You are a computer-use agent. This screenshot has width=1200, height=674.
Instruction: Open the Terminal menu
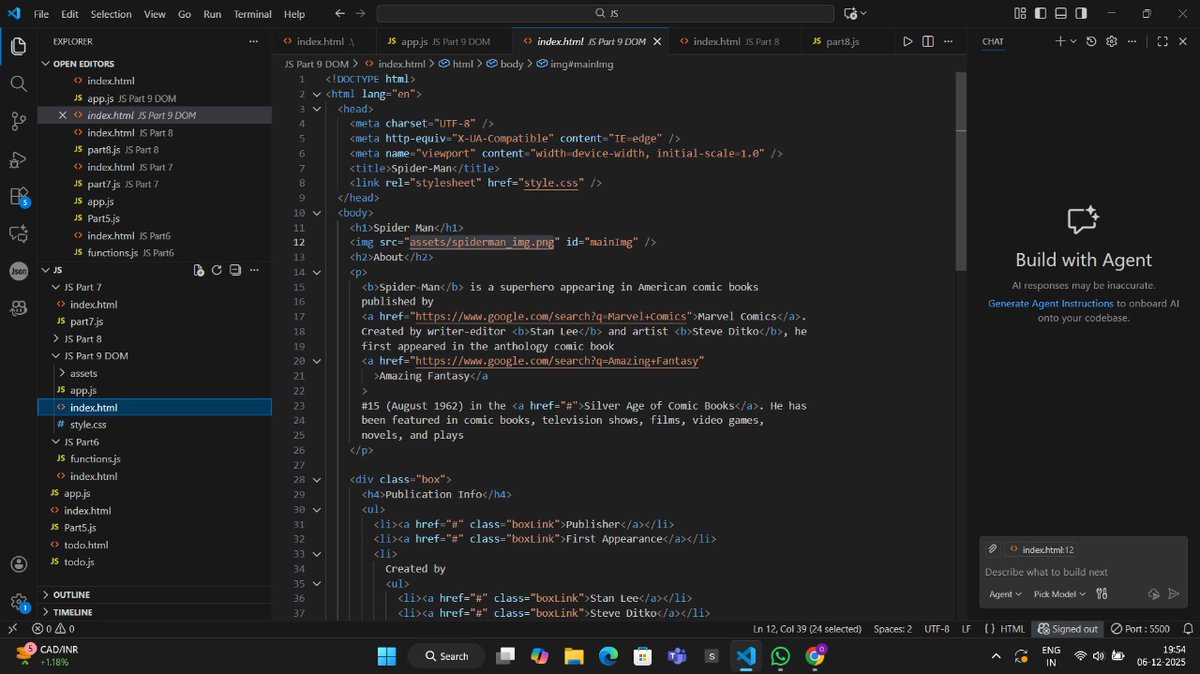(x=251, y=13)
